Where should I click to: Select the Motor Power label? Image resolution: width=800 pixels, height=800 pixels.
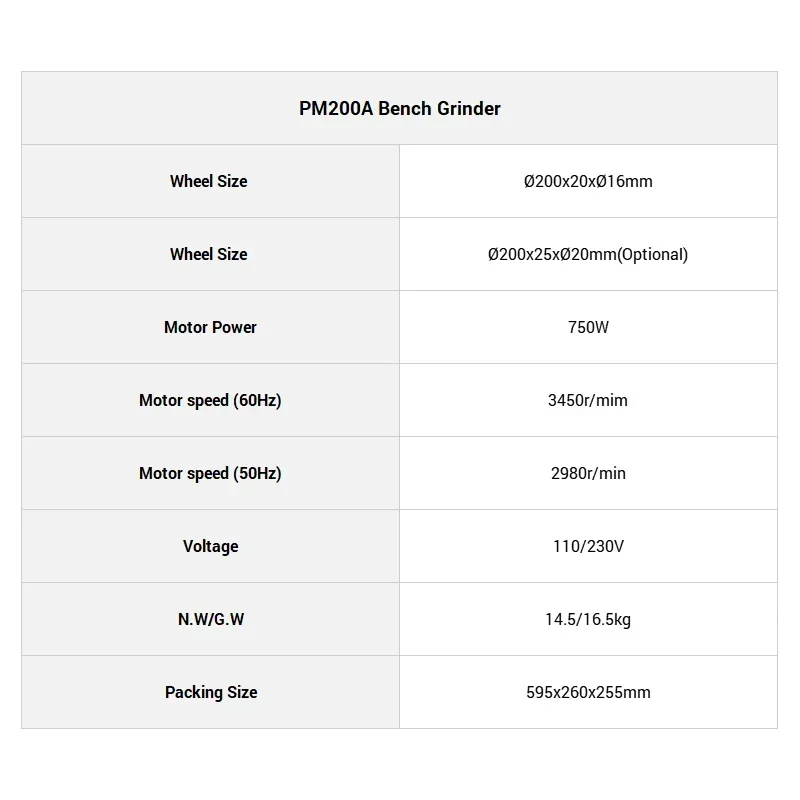coord(210,327)
